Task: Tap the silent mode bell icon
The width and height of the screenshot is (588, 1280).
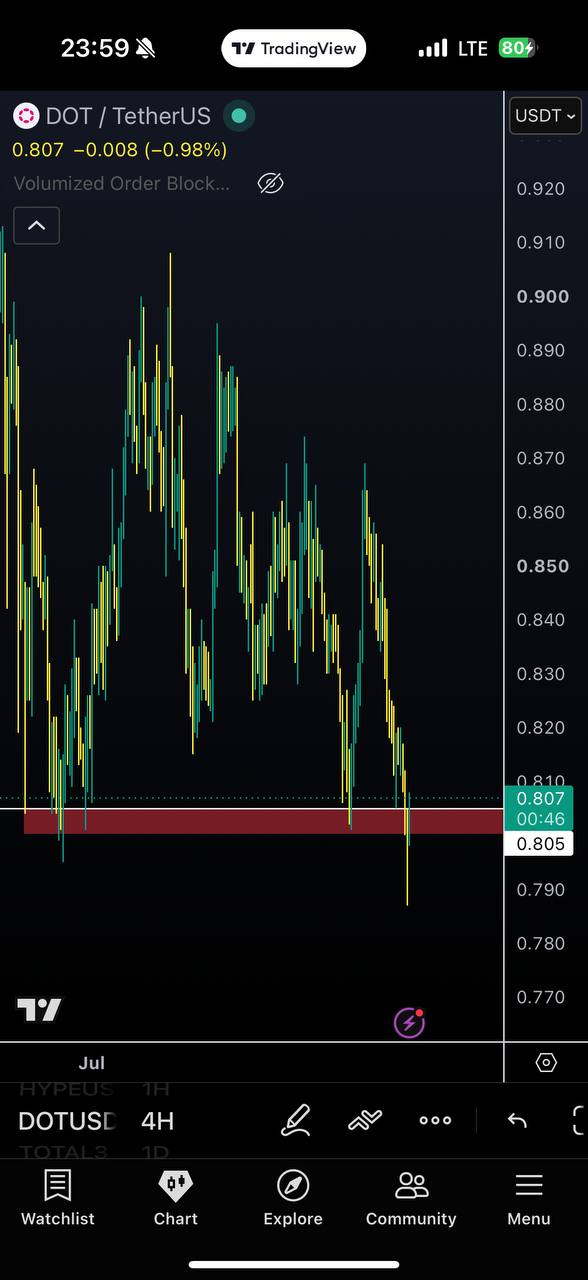Action: click(x=145, y=48)
